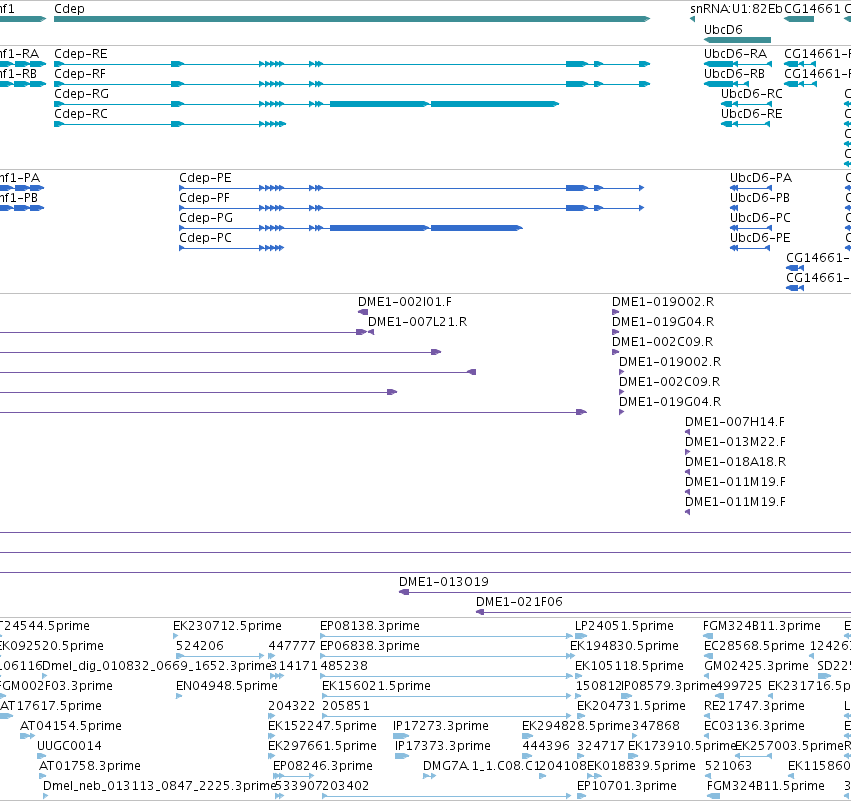Image resolution: width=851 pixels, height=801 pixels.
Task: Select the EP08246.3prime label
Action: pyautogui.click(x=322, y=766)
